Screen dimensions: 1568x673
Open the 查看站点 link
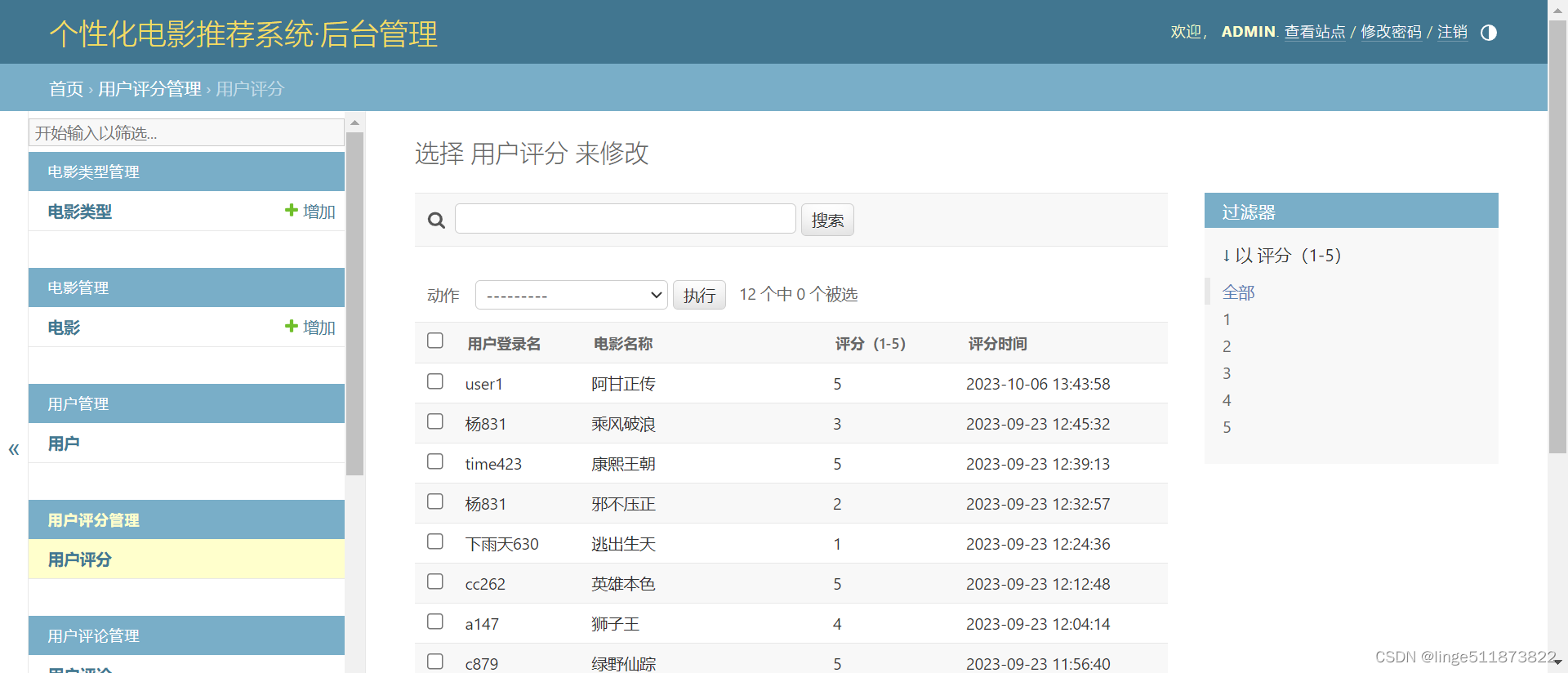(x=1315, y=32)
